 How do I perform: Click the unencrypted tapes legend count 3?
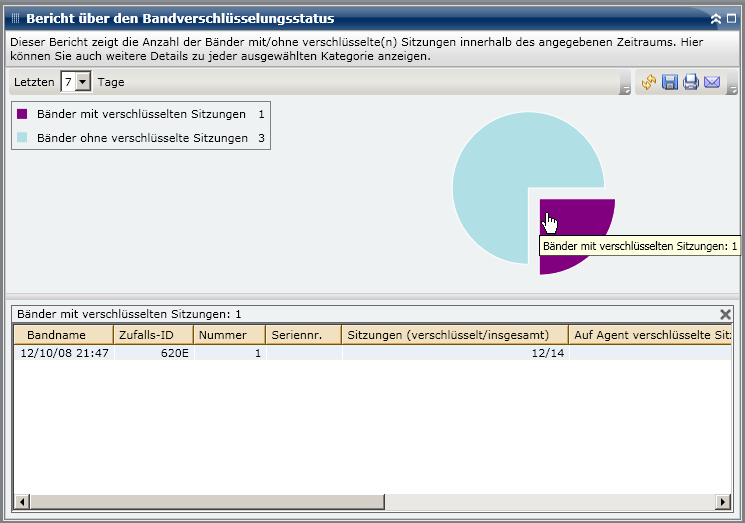[261, 138]
